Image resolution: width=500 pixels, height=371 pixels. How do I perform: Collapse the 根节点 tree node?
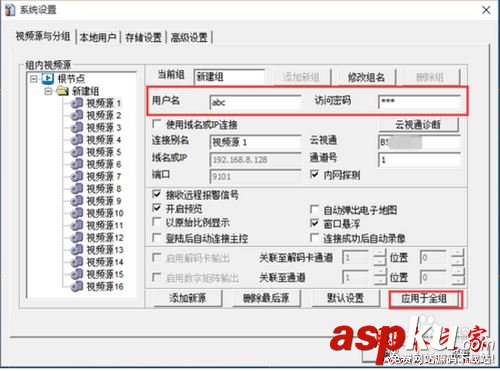[33, 79]
